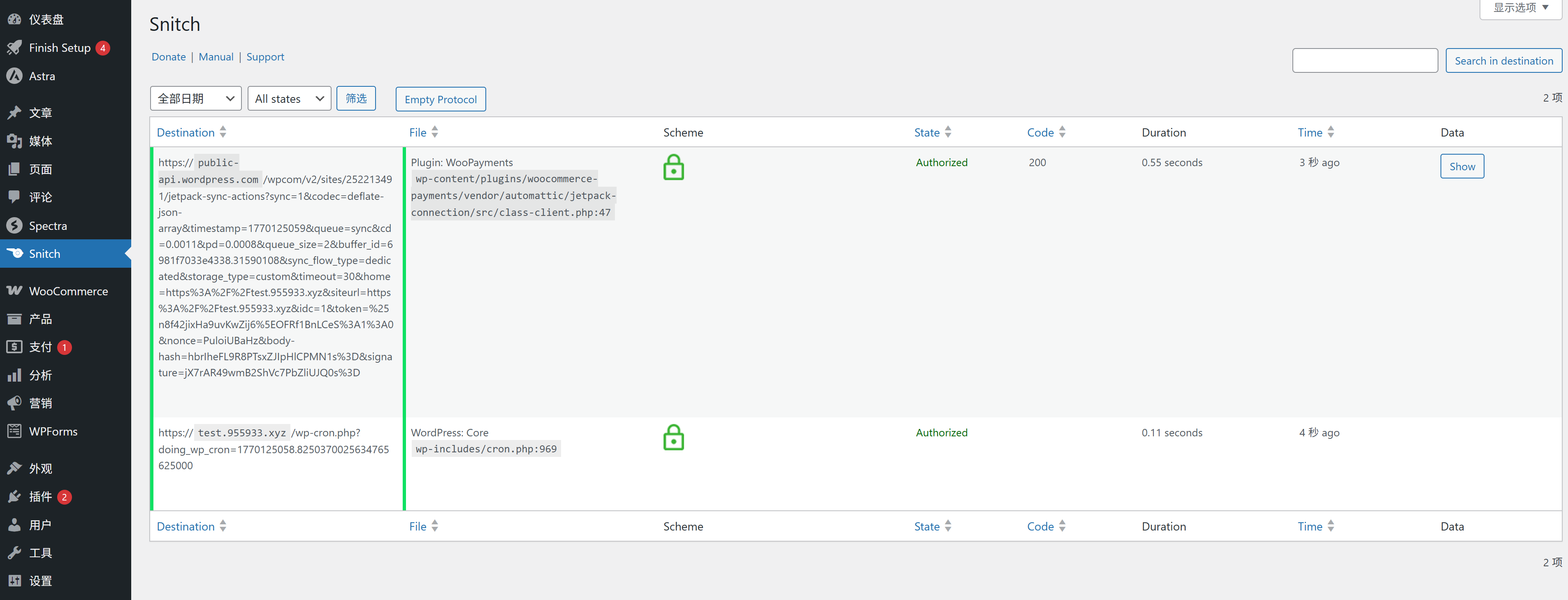Open the Spectra menu icon
The height and width of the screenshot is (600, 1568).
(x=14, y=226)
